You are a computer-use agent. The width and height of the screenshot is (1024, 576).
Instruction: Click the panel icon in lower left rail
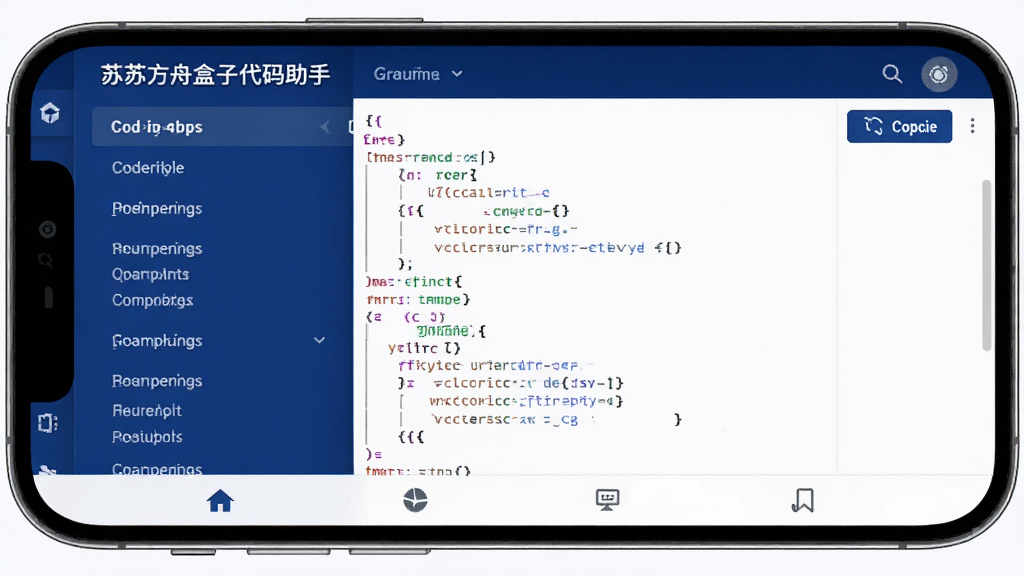point(48,423)
